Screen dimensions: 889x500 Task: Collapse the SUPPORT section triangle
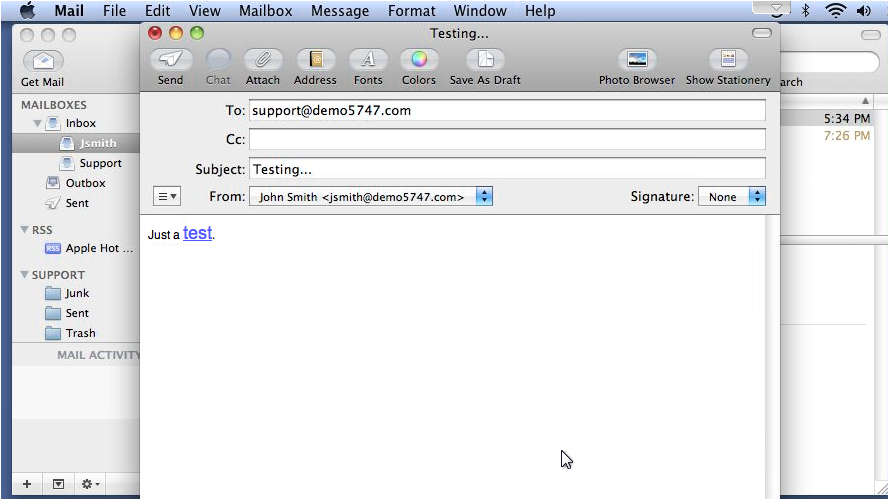pos(24,274)
